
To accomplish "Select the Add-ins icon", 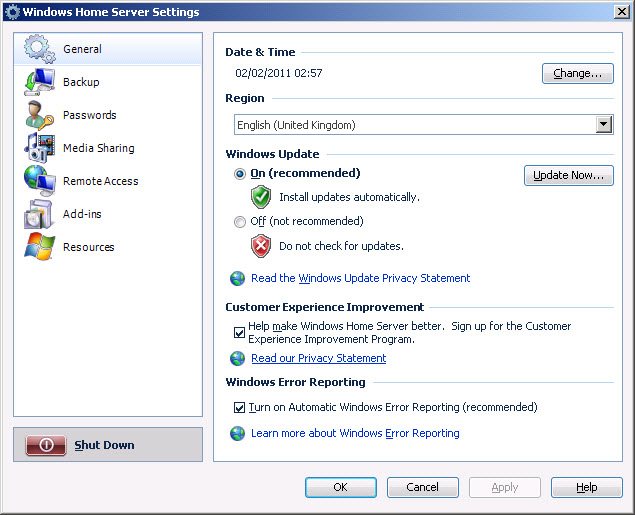I will (x=39, y=214).
